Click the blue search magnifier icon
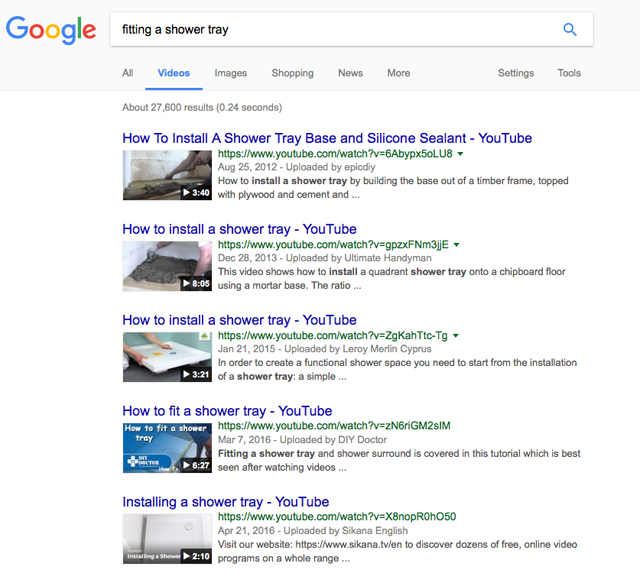The image size is (640, 586). 570,29
